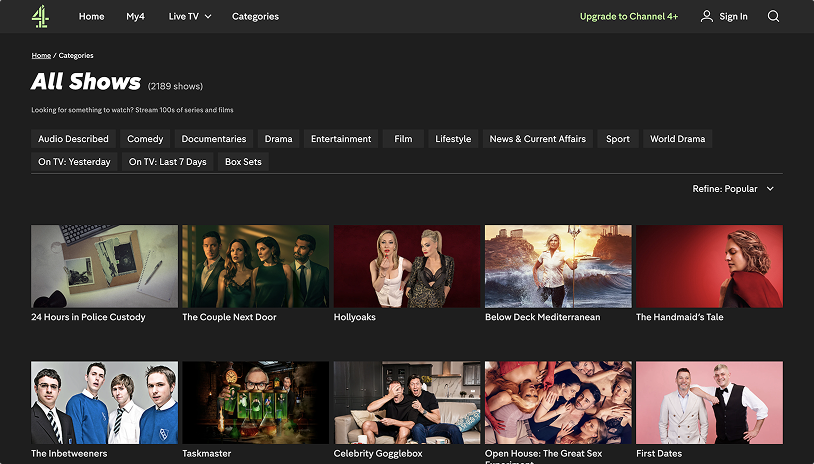Image resolution: width=814 pixels, height=464 pixels.
Task: Open the search magnifier icon
Action: [773, 17]
